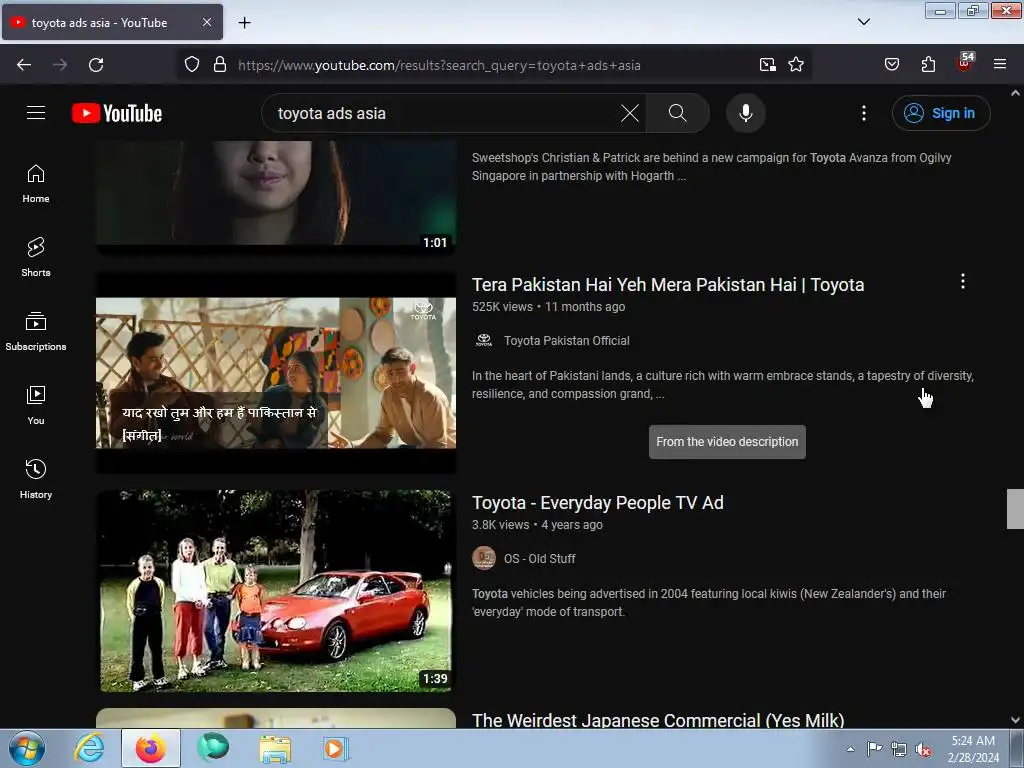Click the Action Center flag icon

click(x=874, y=749)
